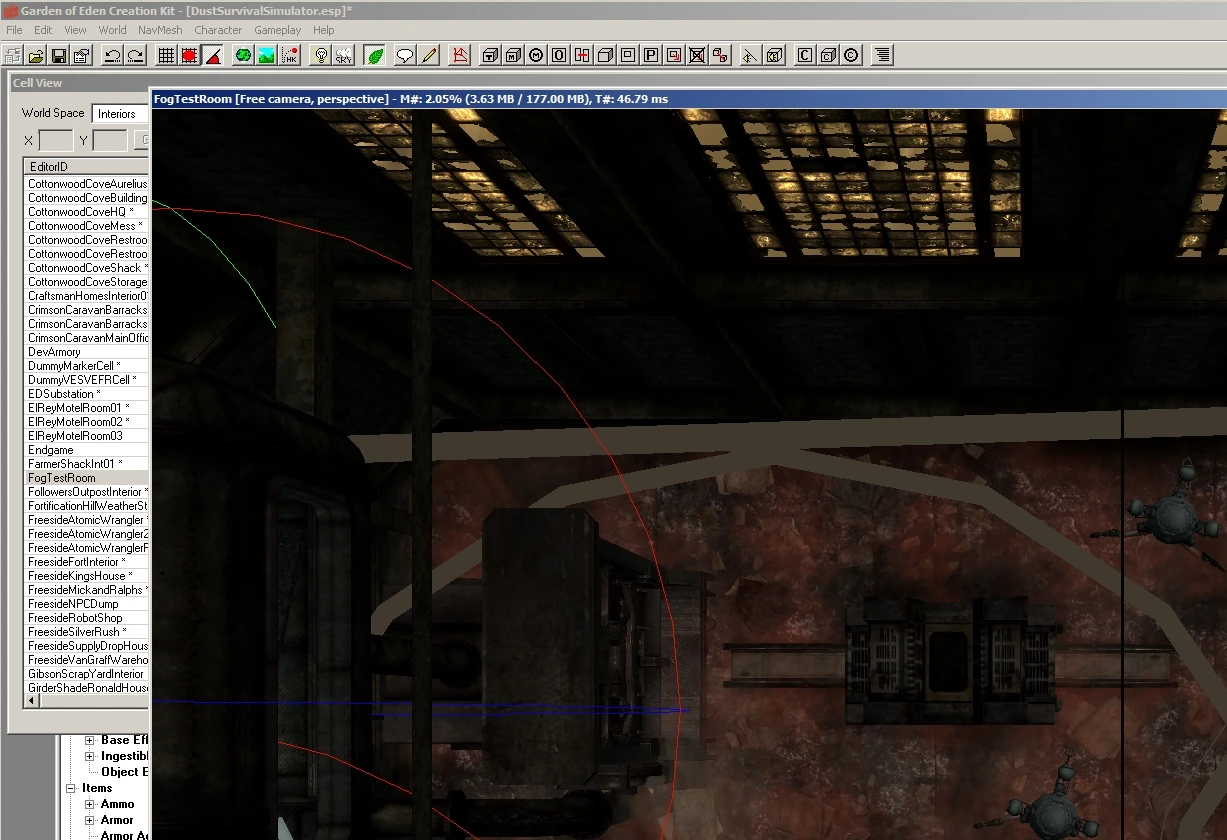1227x840 pixels.
Task: Click the cube with C icon
Action: pos(828,55)
